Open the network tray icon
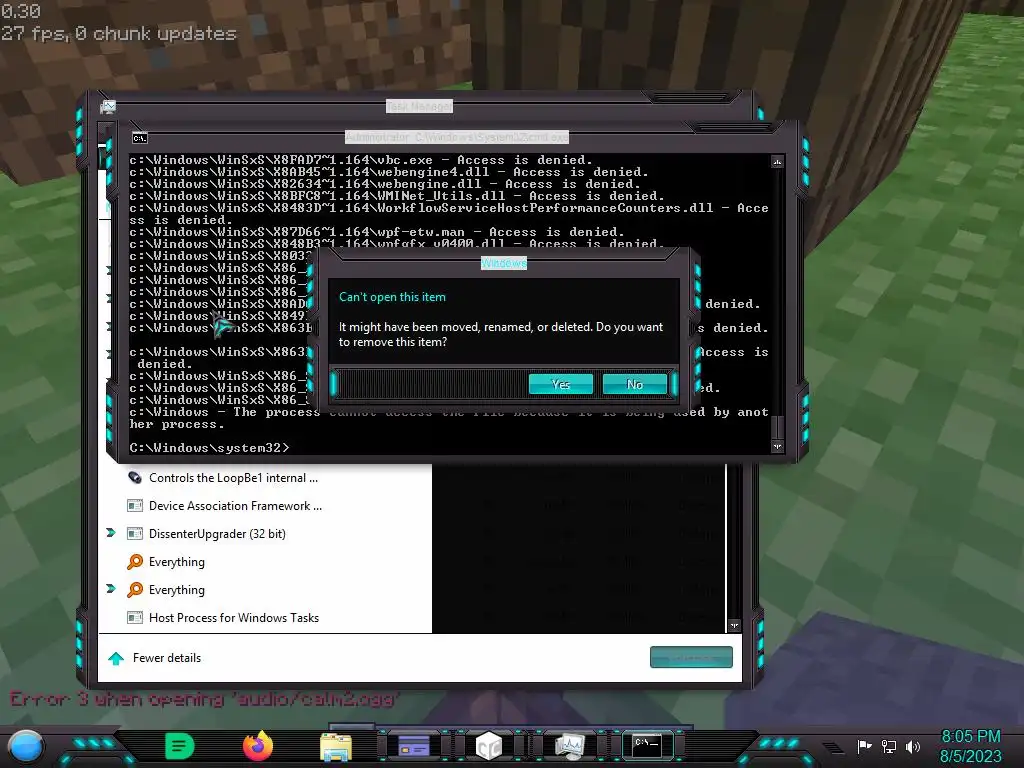Image resolution: width=1024 pixels, height=768 pixels. pos(889,746)
